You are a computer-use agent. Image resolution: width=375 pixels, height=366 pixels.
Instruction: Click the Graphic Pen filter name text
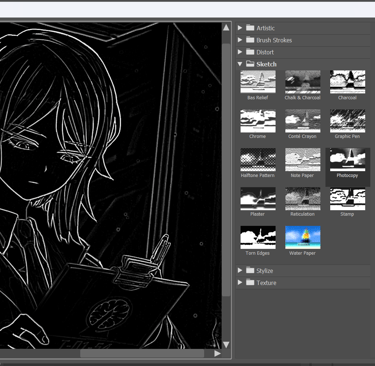tap(347, 137)
